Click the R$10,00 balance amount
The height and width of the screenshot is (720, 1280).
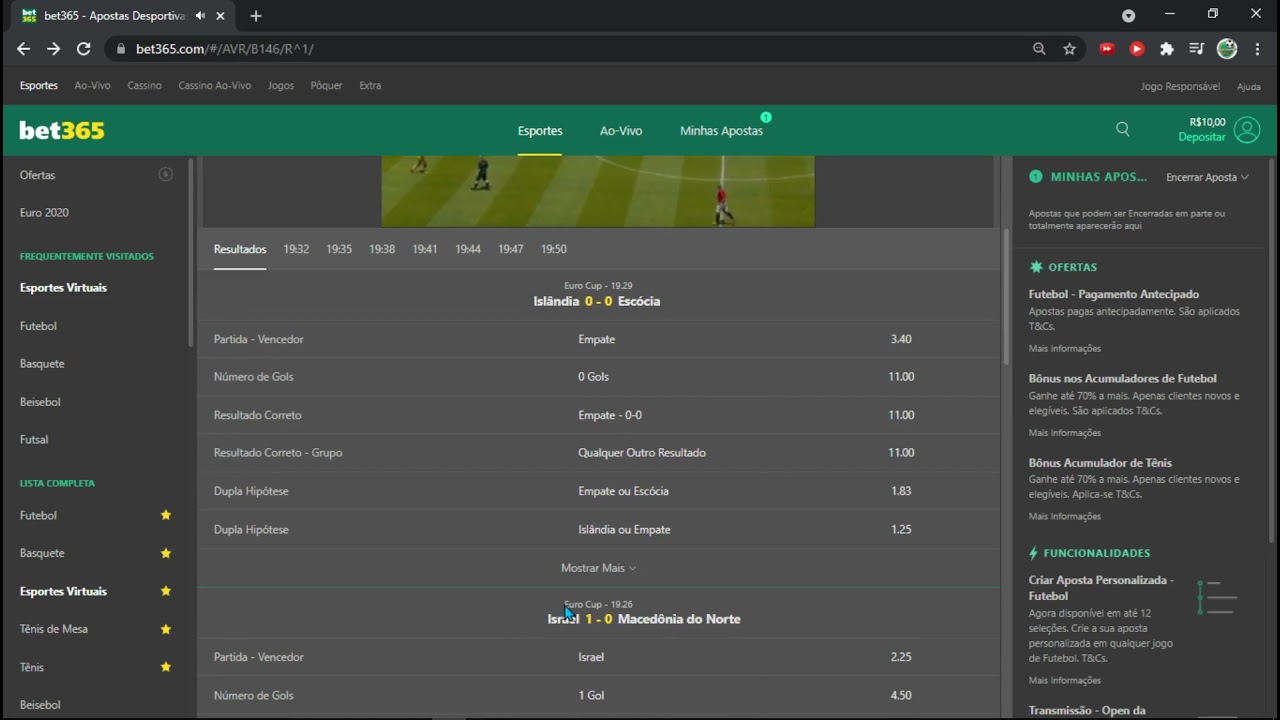pyautogui.click(x=1208, y=122)
